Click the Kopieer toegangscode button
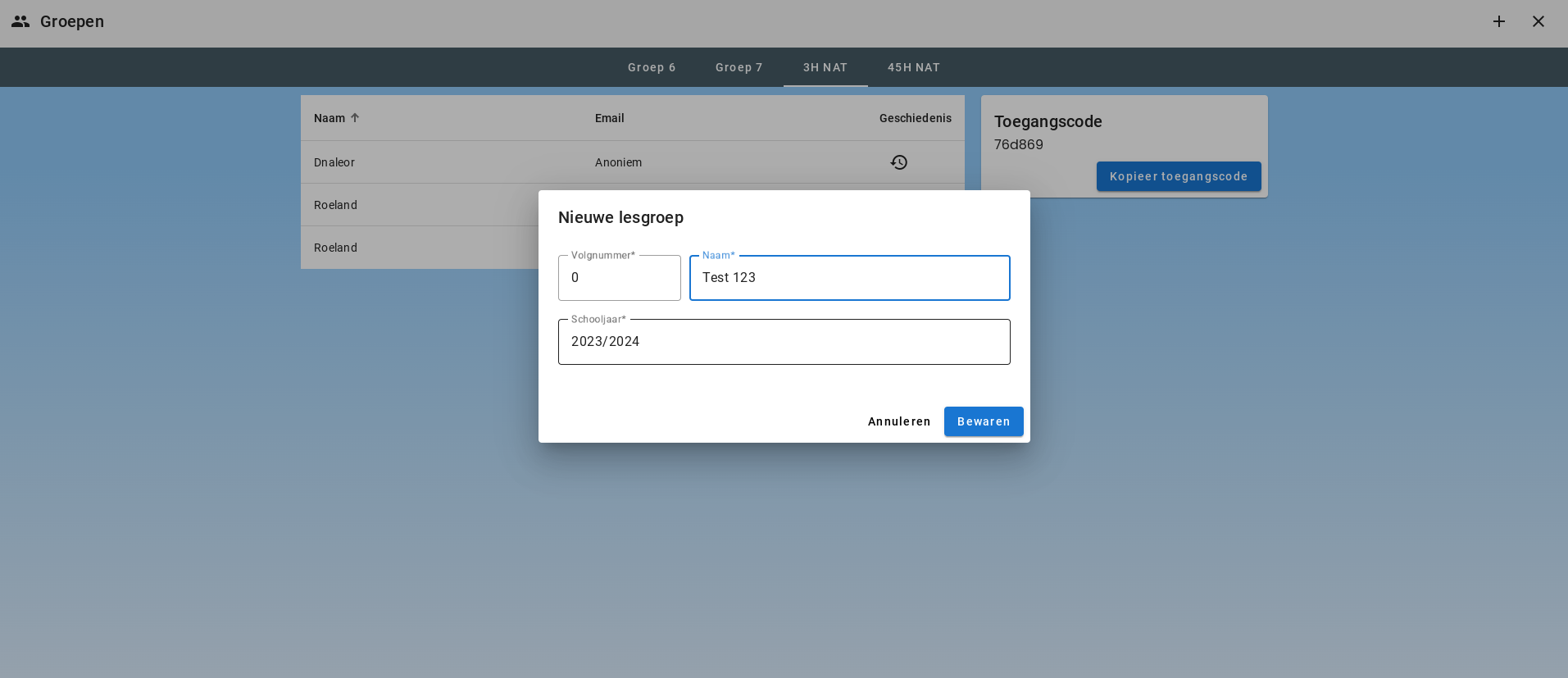Image resolution: width=1568 pixels, height=678 pixels. pos(1178,176)
